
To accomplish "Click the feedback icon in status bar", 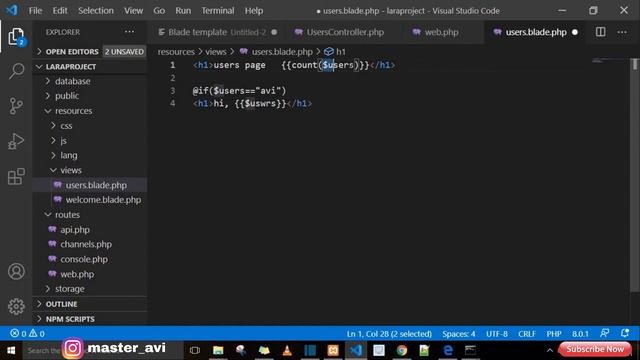I will pos(604,333).
